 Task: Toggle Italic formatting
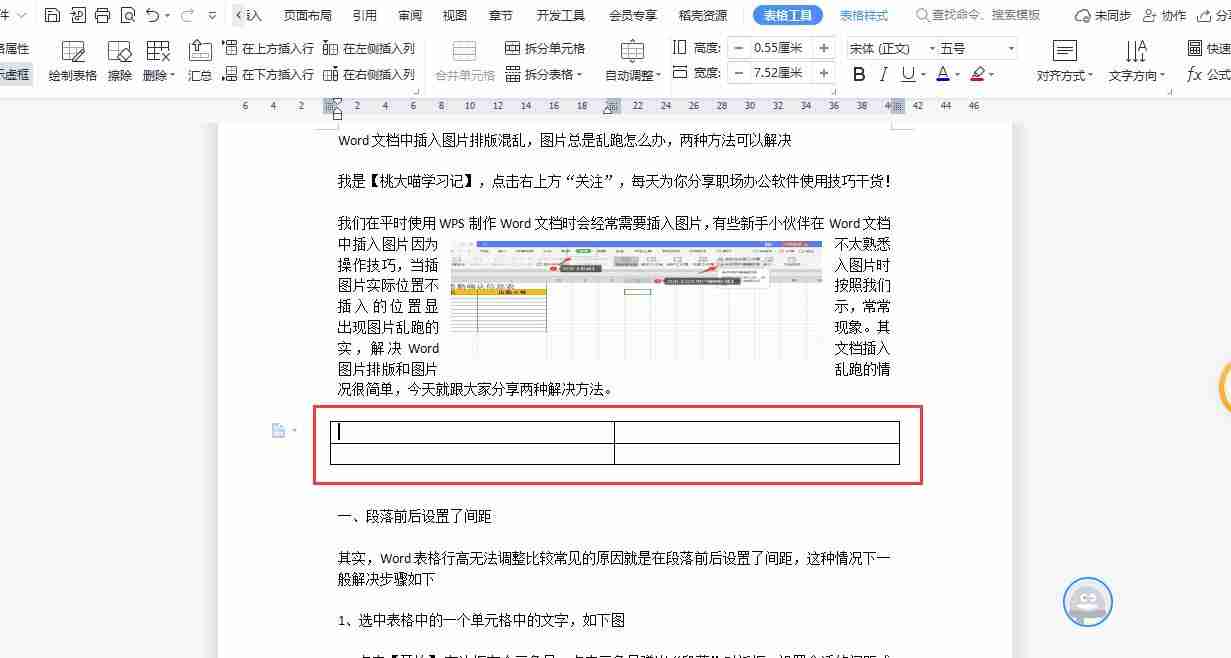coord(883,74)
